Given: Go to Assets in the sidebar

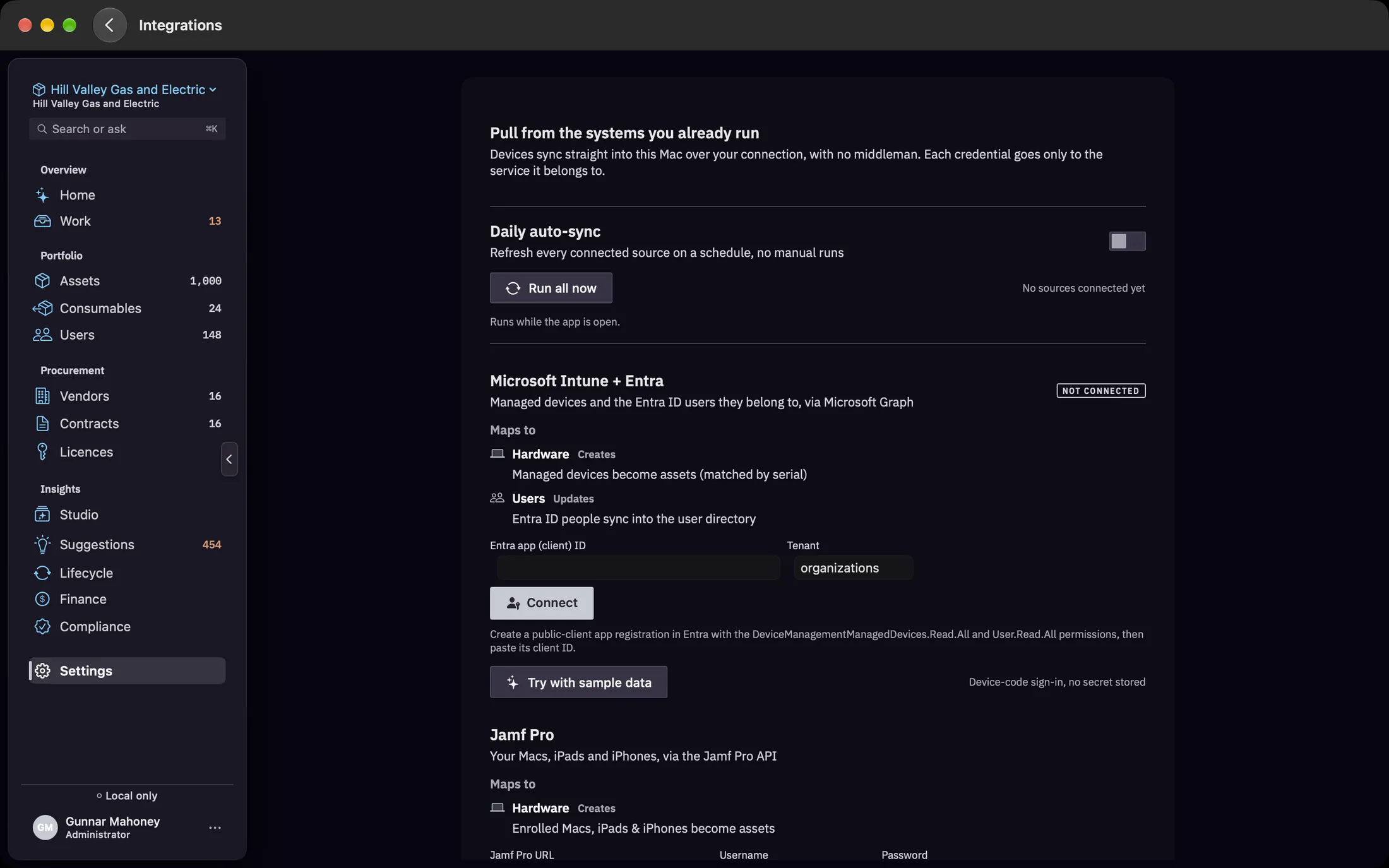Looking at the screenshot, I should (x=127, y=281).
